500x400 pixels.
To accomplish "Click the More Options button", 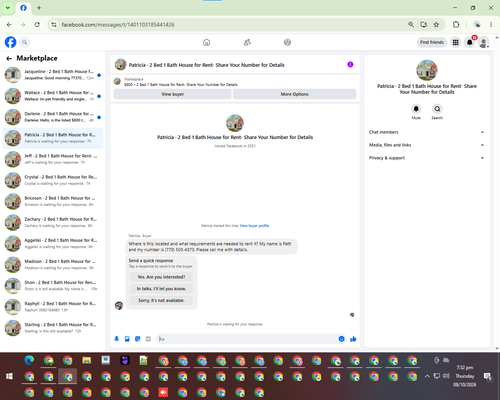I will 294,94.
